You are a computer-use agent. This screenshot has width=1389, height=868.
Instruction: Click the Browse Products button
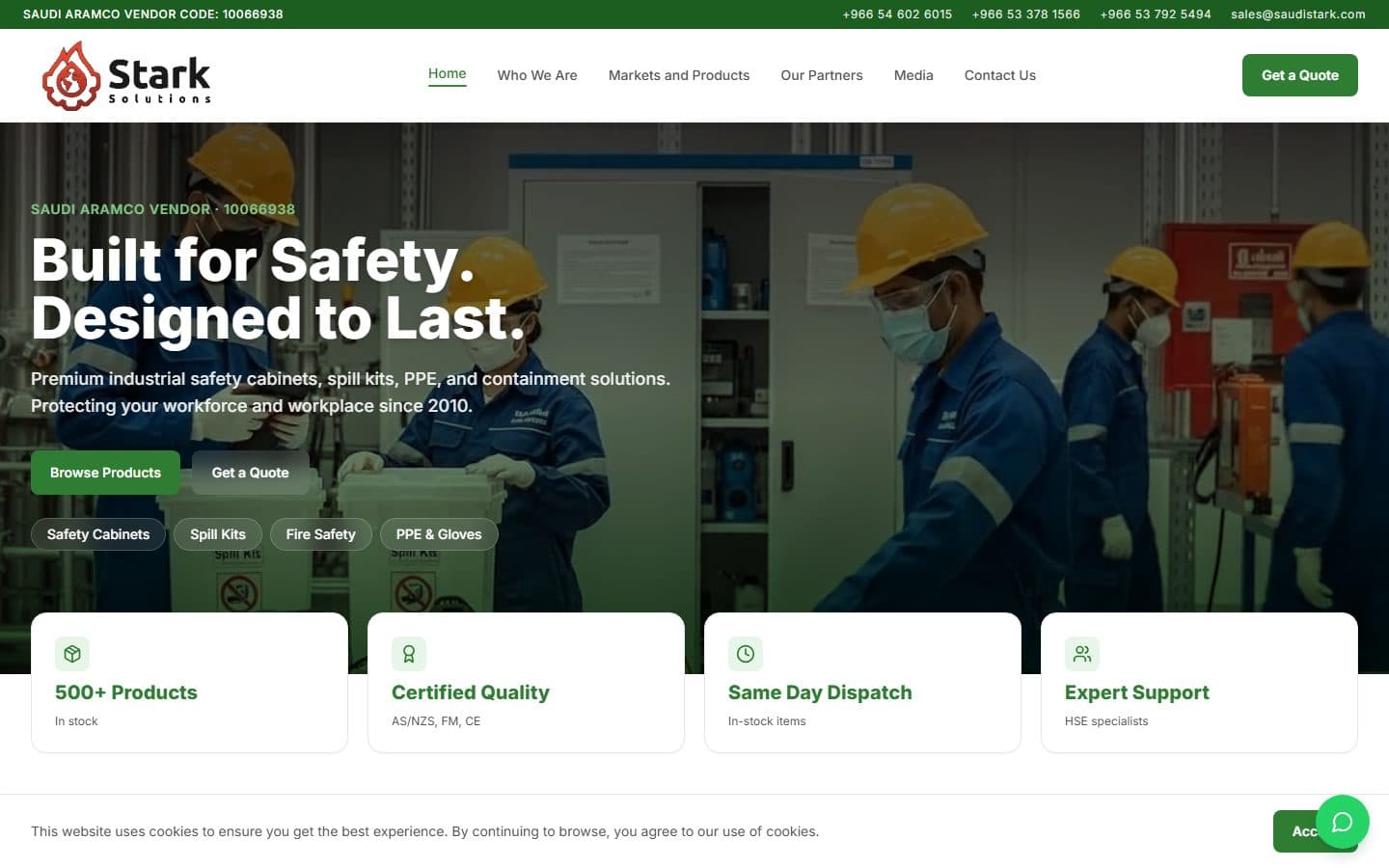[x=105, y=473]
